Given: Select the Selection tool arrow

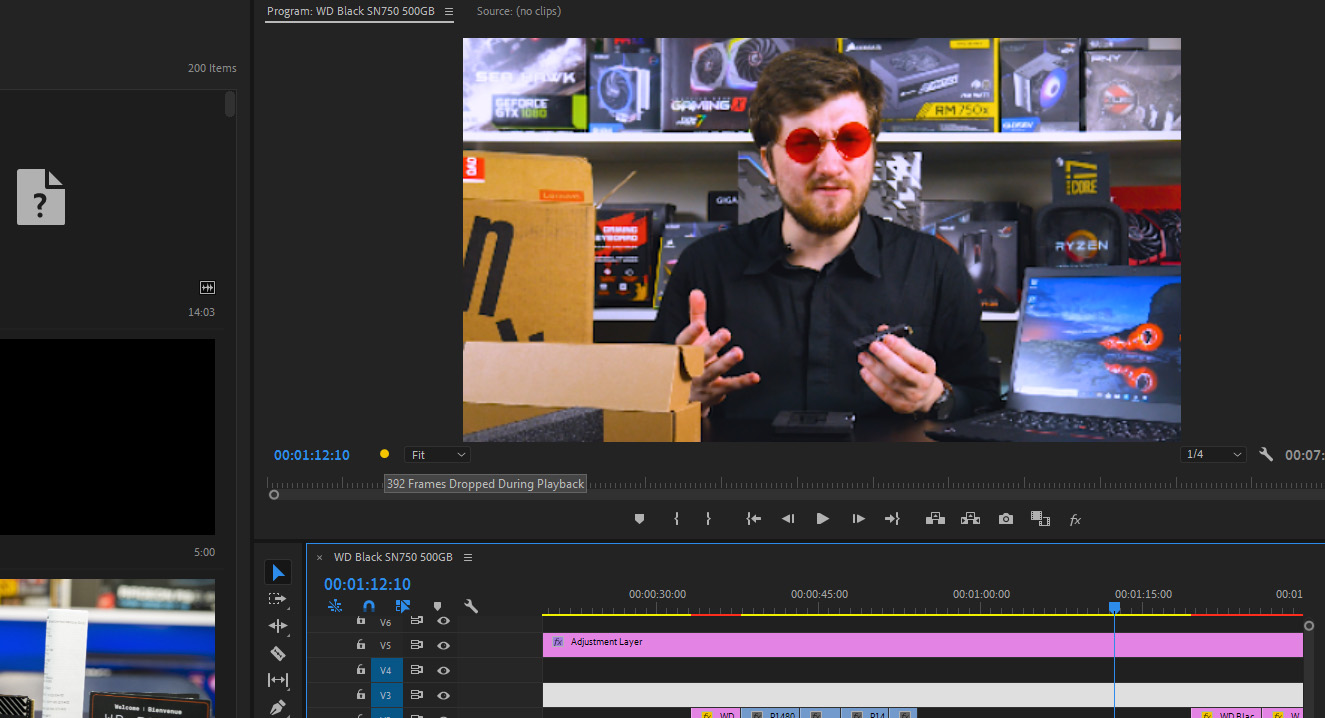Looking at the screenshot, I should (278, 572).
